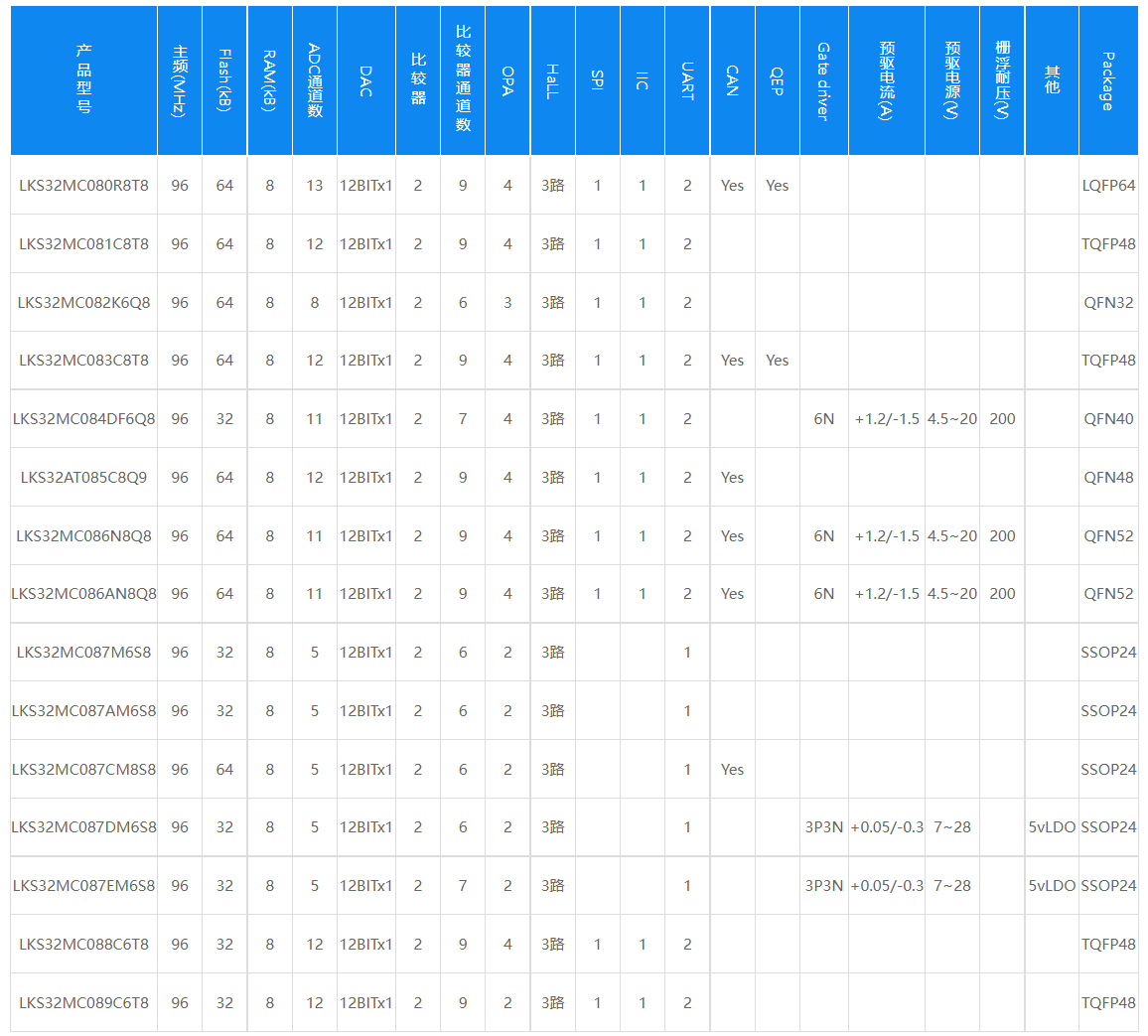Click QFN48 package cell
Screen dimensions: 1148x1036
tap(1108, 478)
